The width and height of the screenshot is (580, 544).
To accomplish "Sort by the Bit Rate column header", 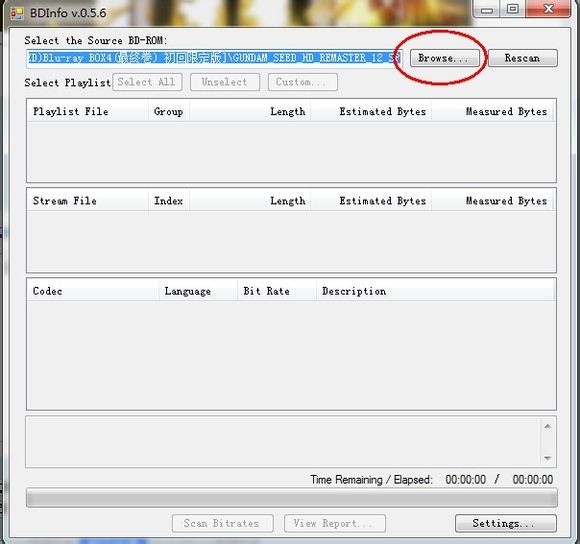I will [277, 291].
